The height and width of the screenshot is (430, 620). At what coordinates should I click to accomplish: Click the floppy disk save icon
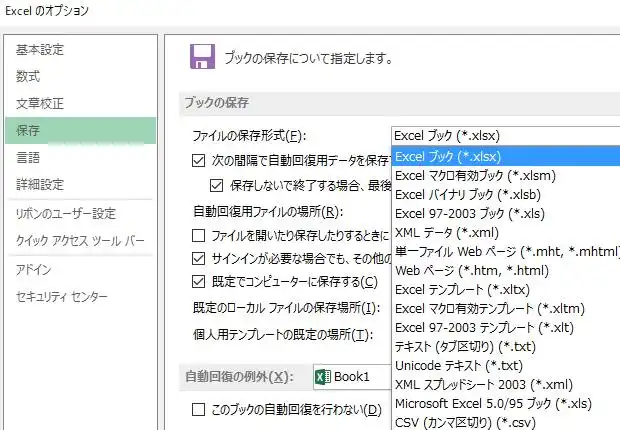tap(203, 57)
